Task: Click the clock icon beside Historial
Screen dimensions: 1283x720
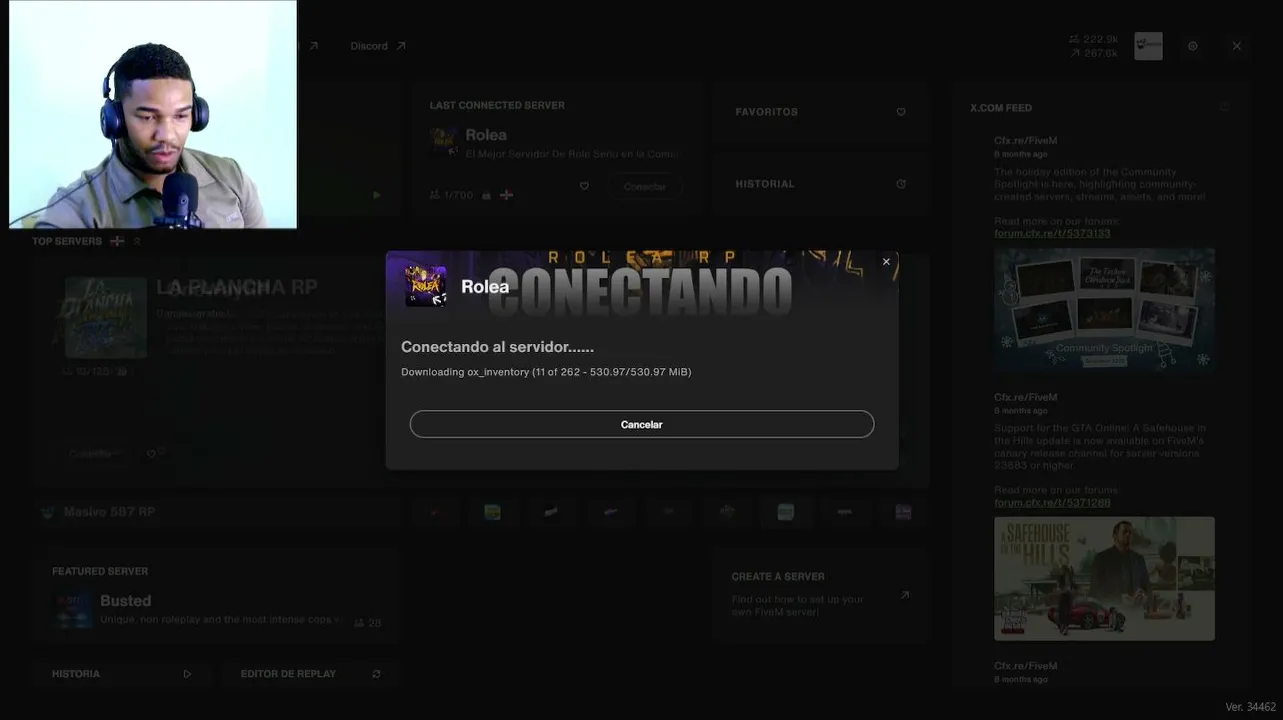Action: click(x=901, y=184)
